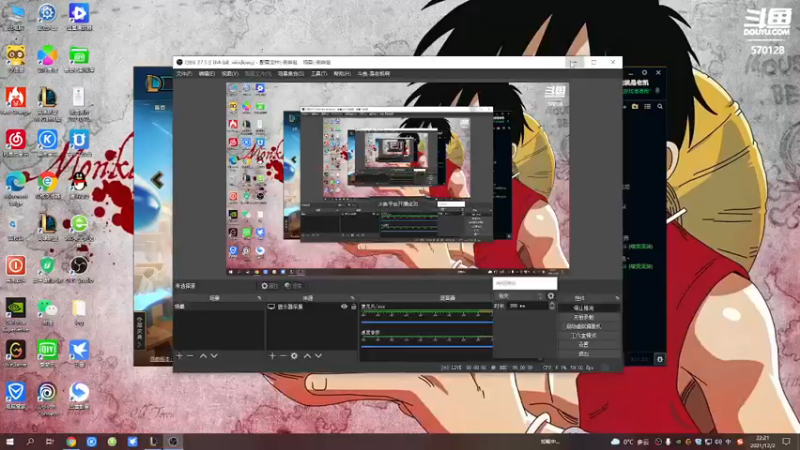The height and width of the screenshot is (450, 800).
Task: Open Settings from OBS controls panel
Action: click(x=589, y=345)
